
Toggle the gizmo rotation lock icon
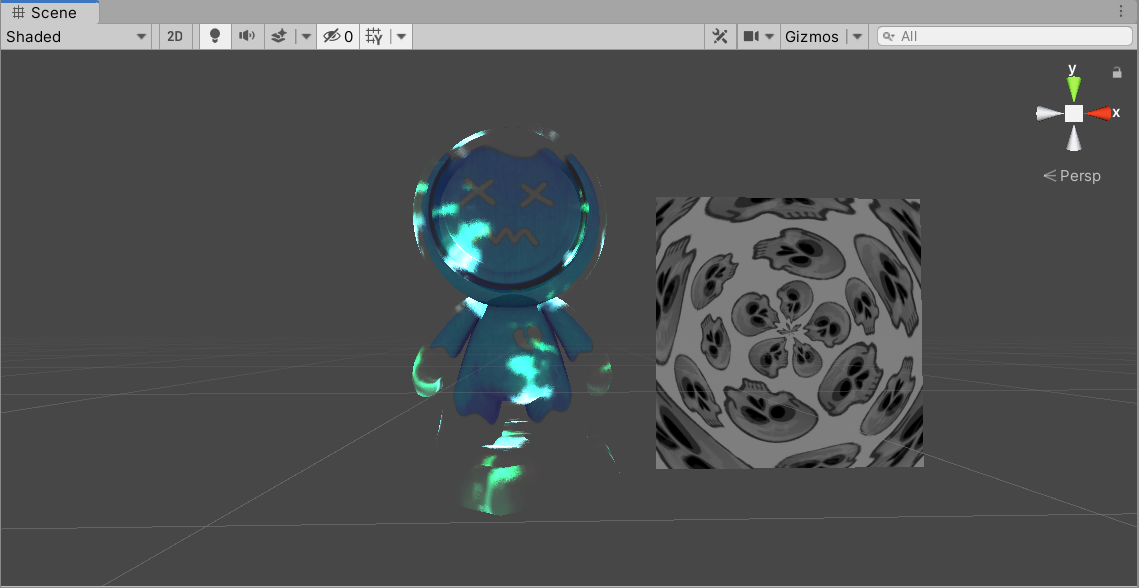(1117, 72)
